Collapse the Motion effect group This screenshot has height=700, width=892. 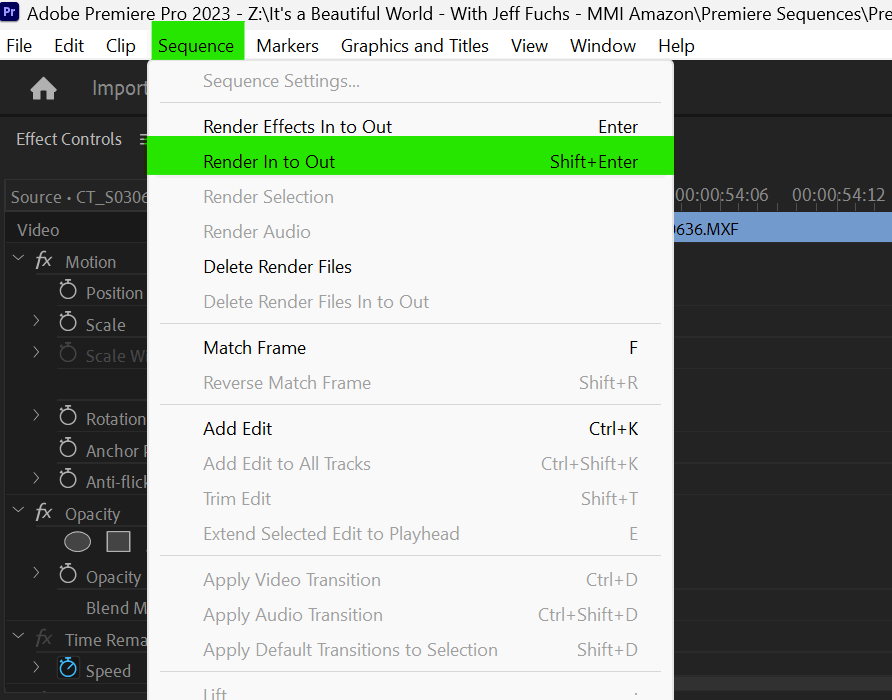coord(18,258)
